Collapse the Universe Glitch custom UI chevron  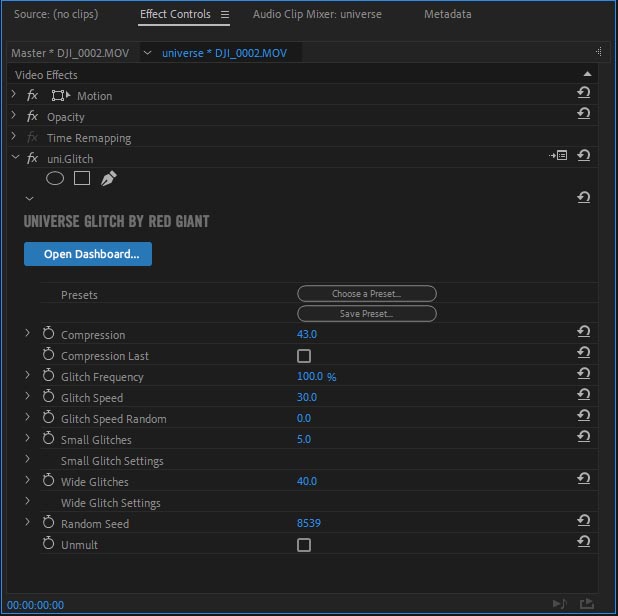(30, 199)
